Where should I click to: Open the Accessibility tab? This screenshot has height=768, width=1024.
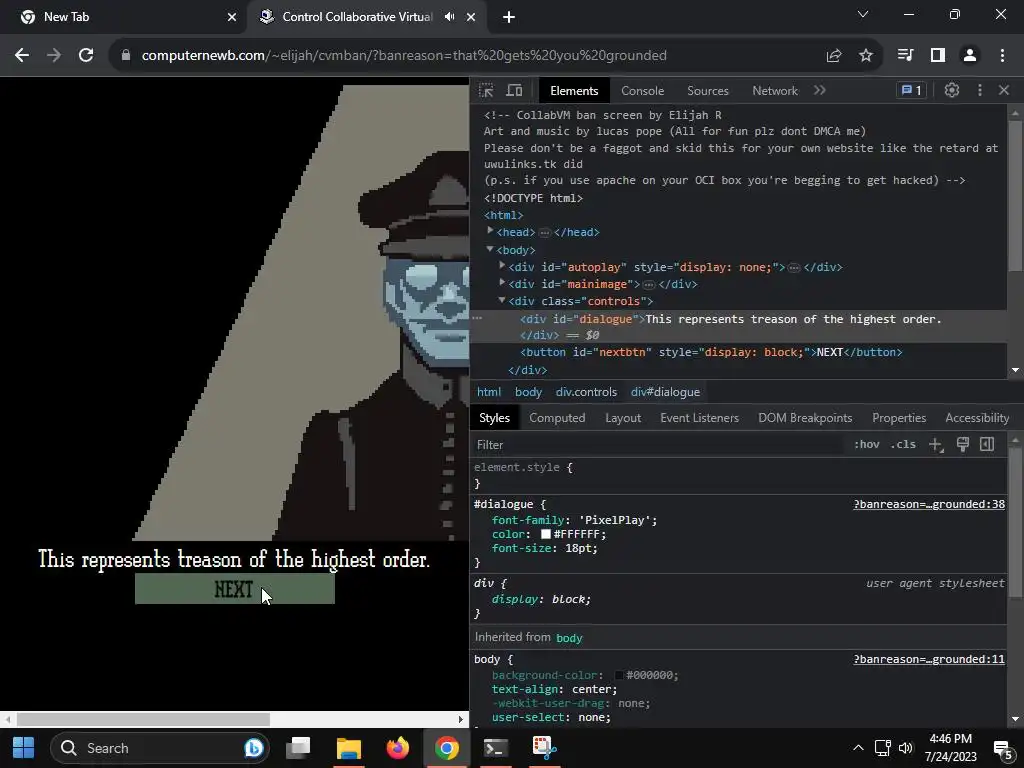(x=976, y=418)
